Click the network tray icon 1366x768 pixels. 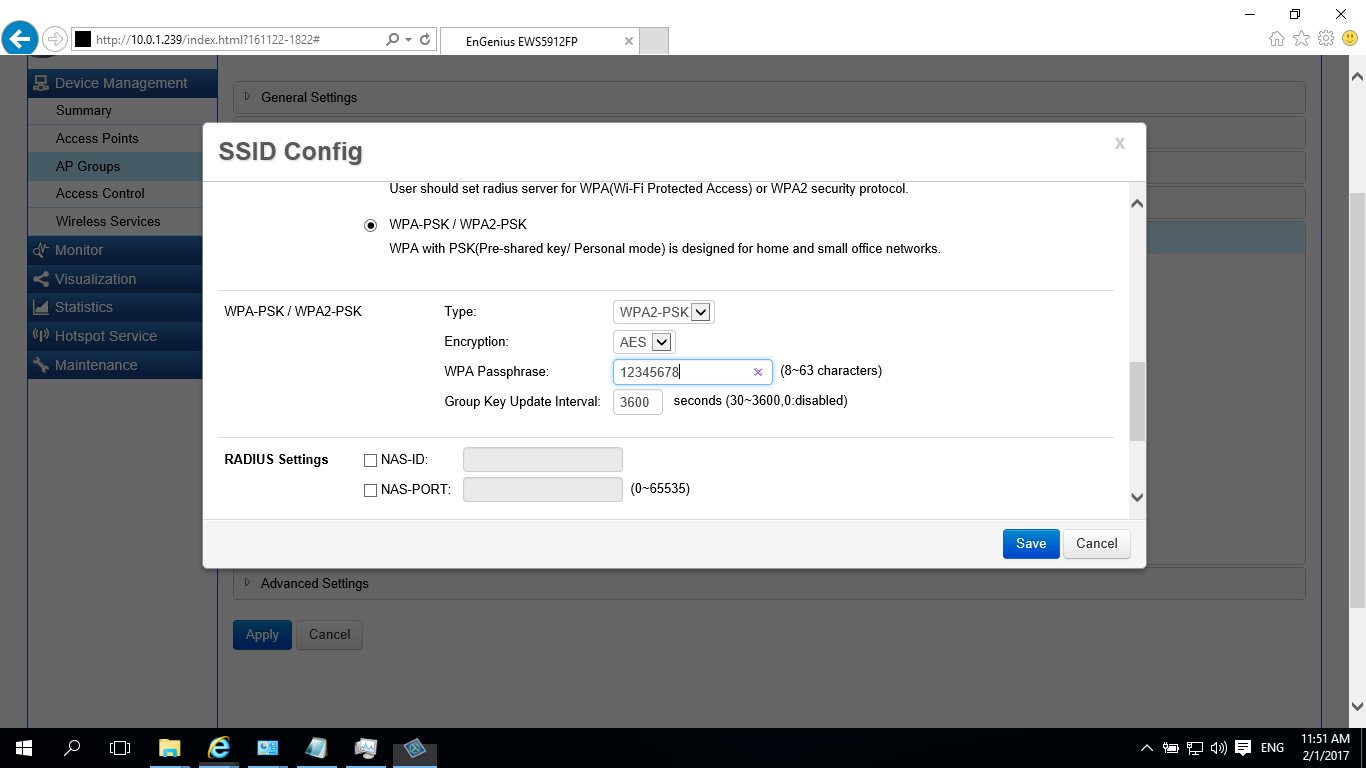pos(1195,748)
